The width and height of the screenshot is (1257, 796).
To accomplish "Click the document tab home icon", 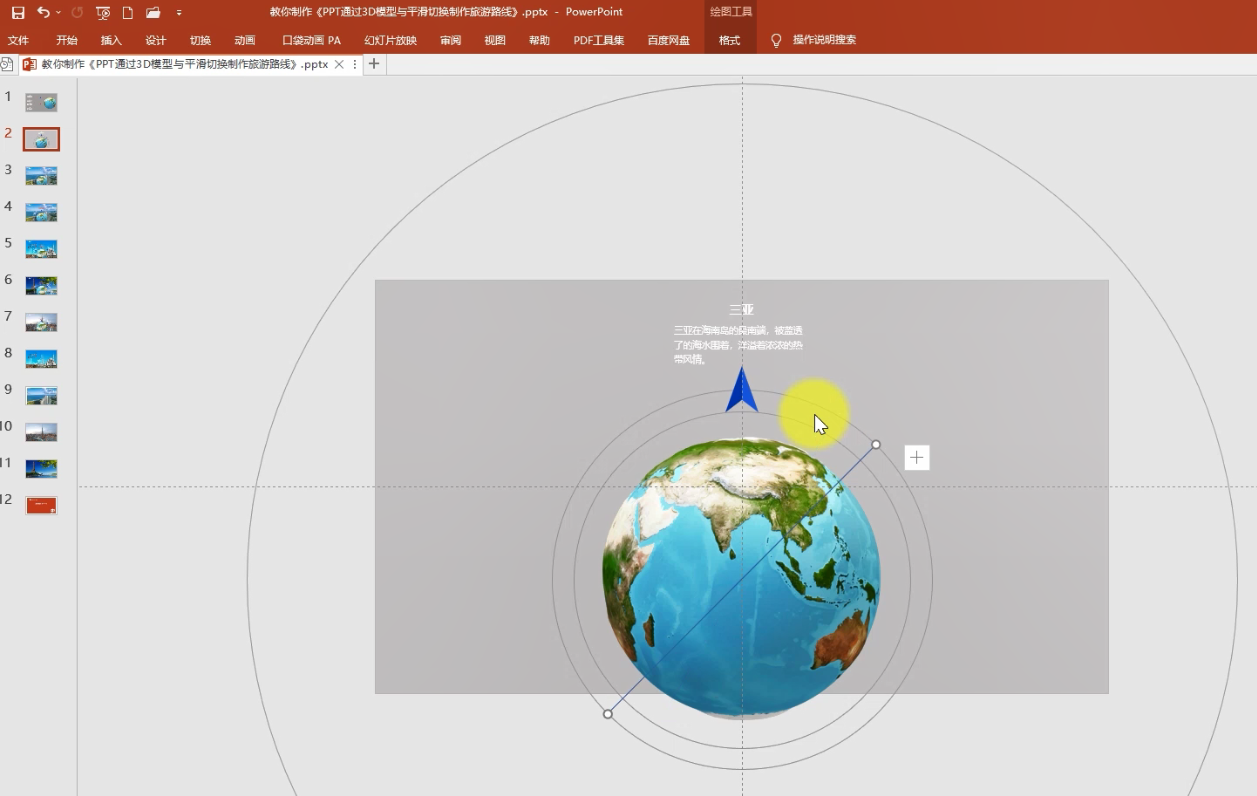I will click(x=7, y=64).
